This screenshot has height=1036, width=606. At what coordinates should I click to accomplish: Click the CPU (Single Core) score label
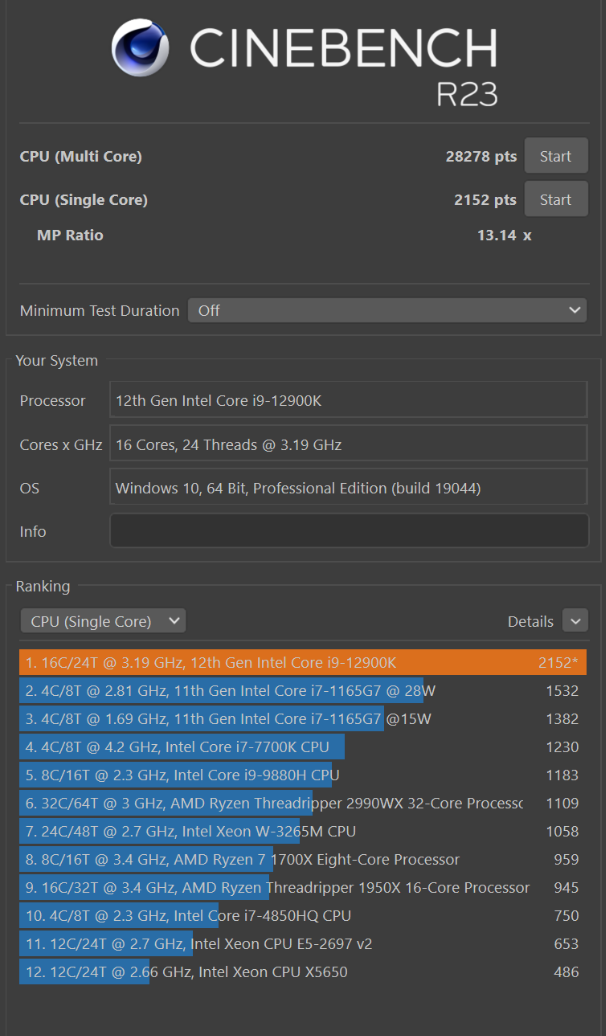click(84, 200)
